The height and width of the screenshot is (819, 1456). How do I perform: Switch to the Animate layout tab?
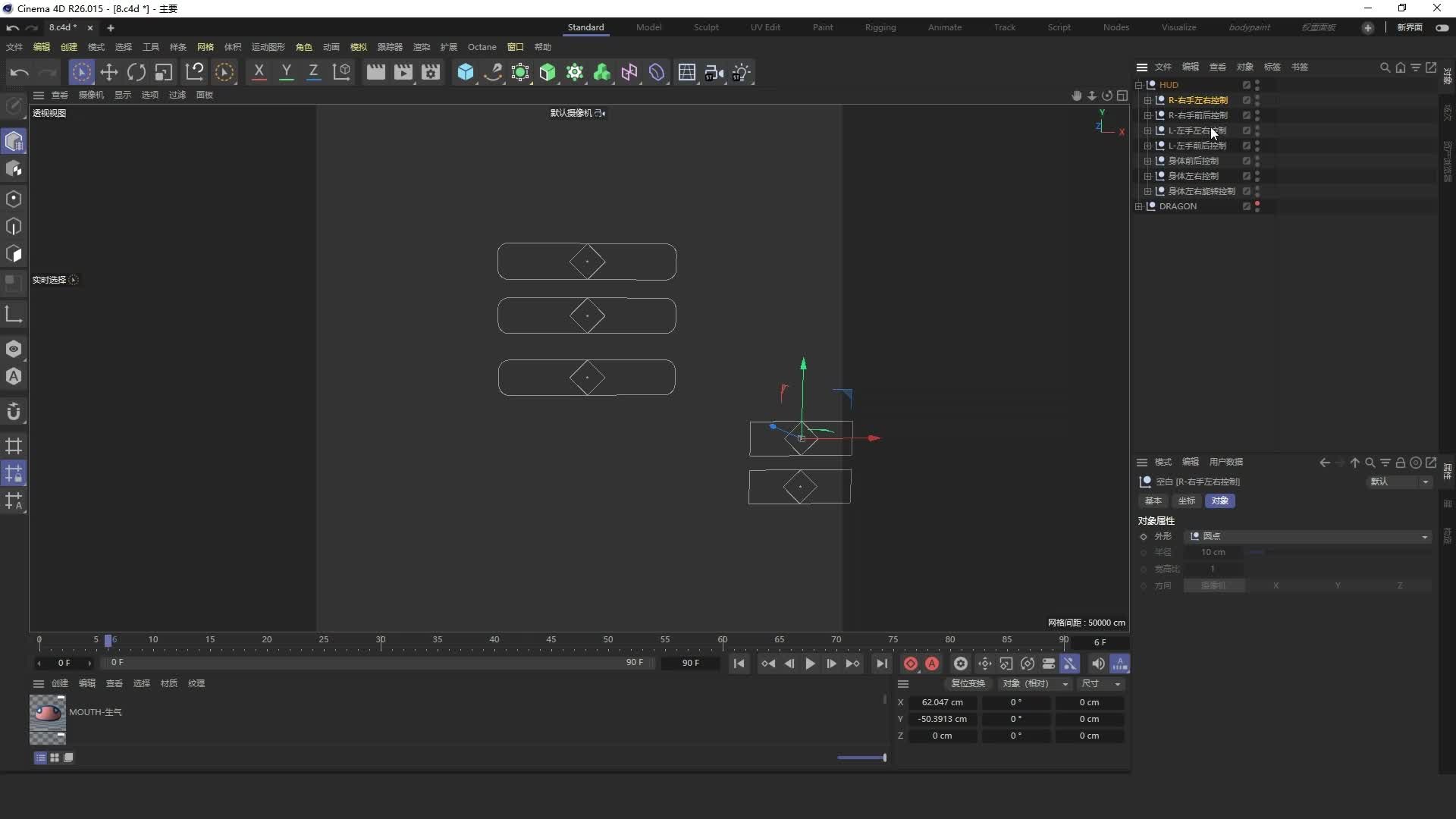tap(945, 27)
